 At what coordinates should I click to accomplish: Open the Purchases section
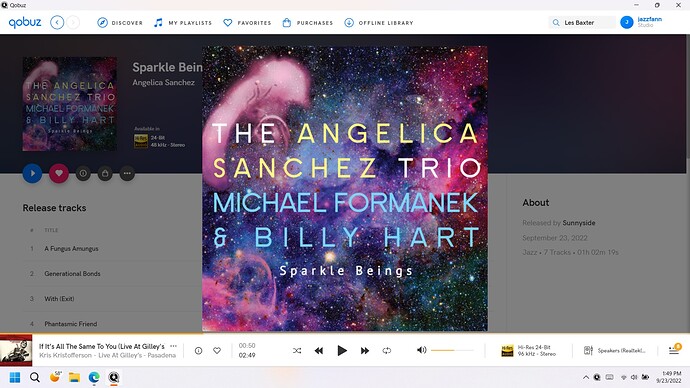[x=307, y=22]
